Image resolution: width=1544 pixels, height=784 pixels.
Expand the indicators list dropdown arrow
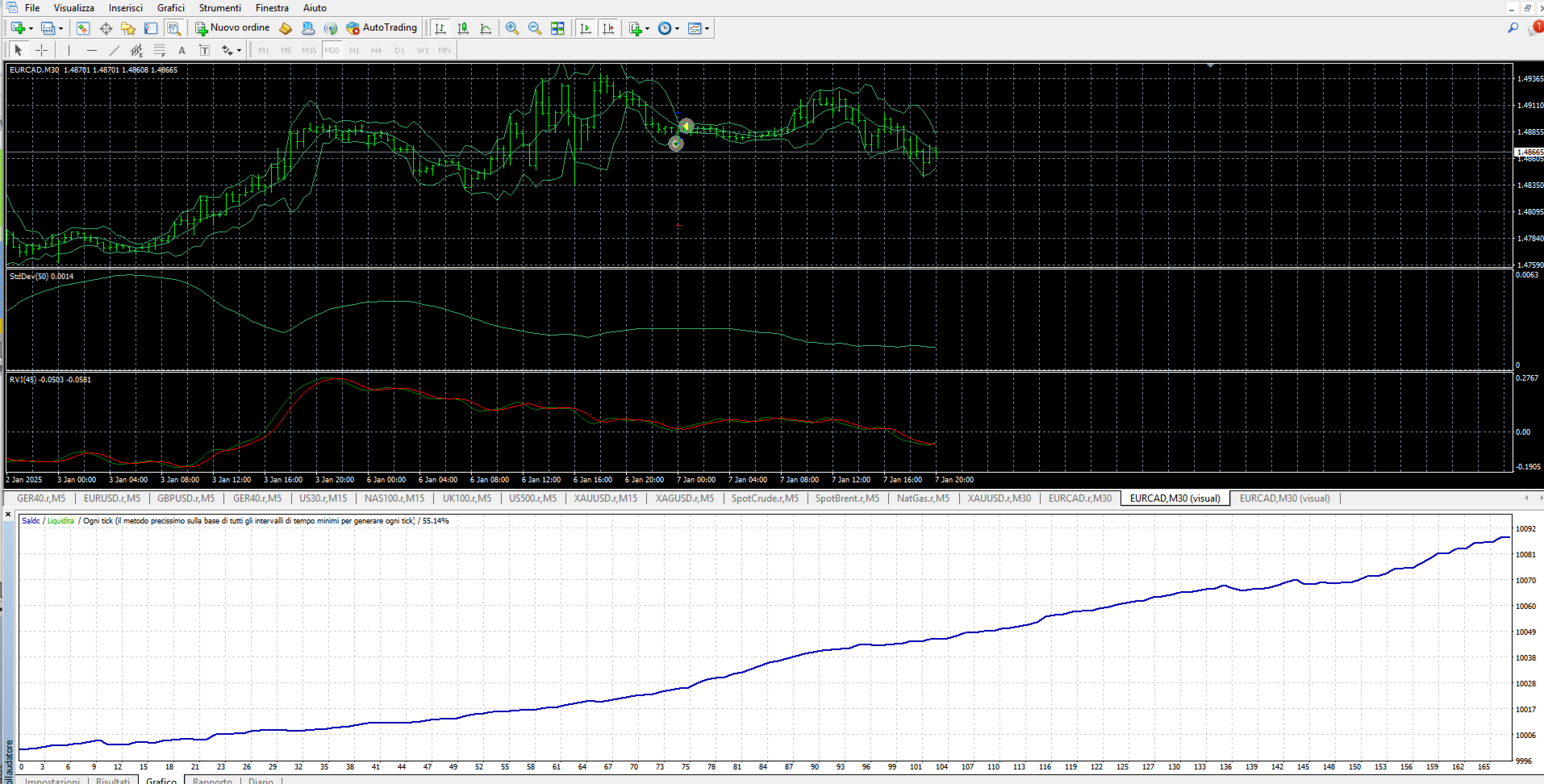click(x=647, y=28)
